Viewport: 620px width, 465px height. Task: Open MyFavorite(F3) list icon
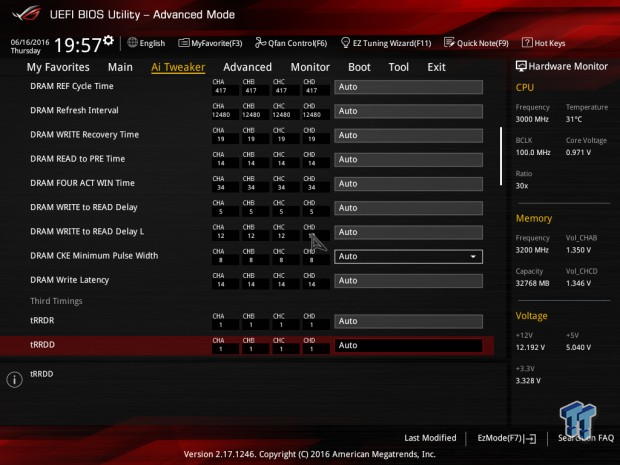183,43
